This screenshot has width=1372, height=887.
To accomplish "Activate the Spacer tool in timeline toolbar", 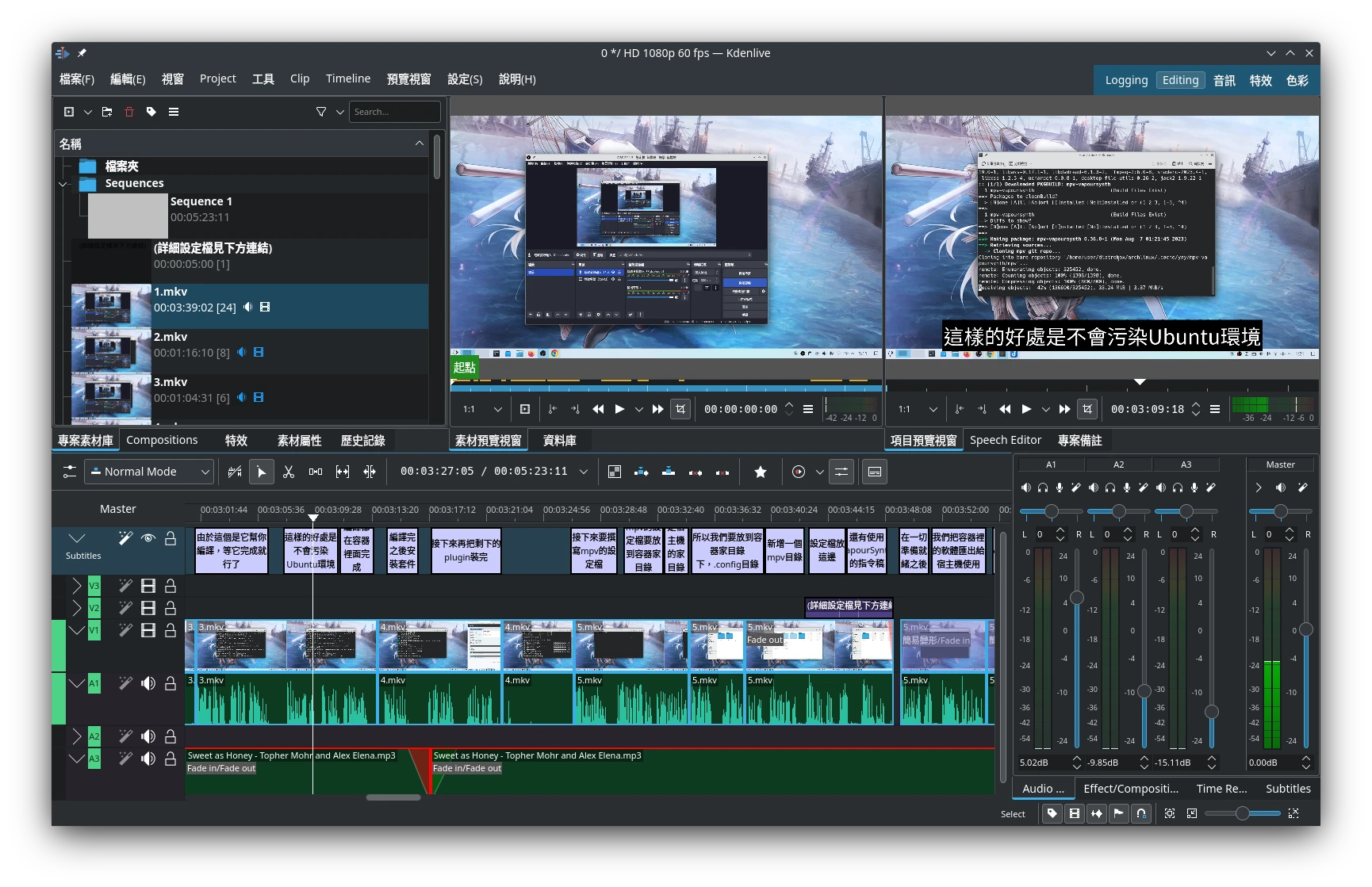I will (x=316, y=472).
